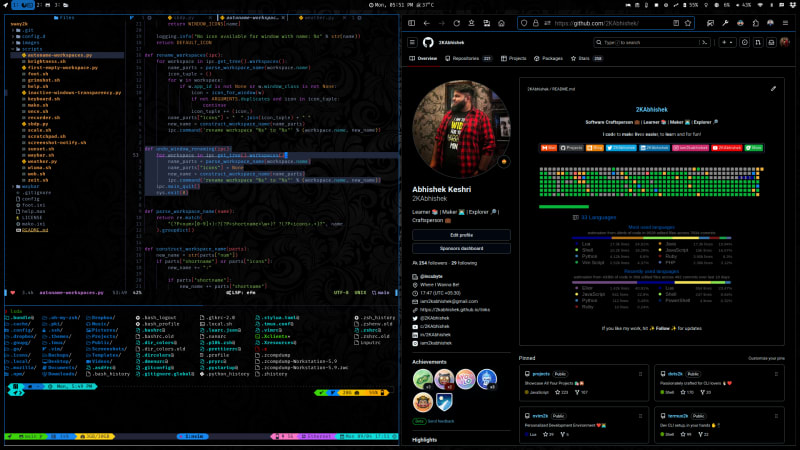
Task: Open the GitHub issues icon
Action: [x=744, y=42]
